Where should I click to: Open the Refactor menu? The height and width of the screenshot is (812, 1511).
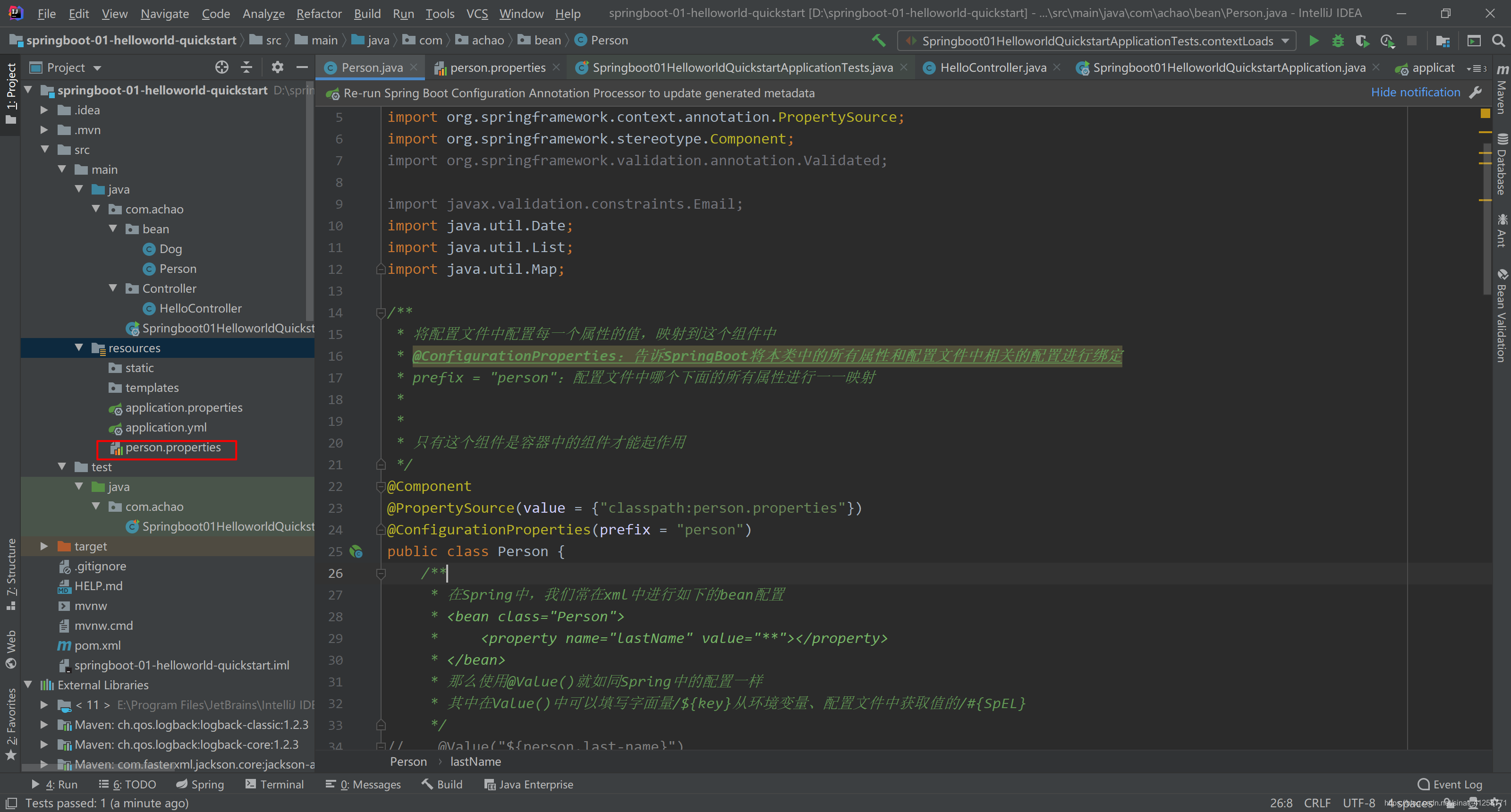coord(319,14)
